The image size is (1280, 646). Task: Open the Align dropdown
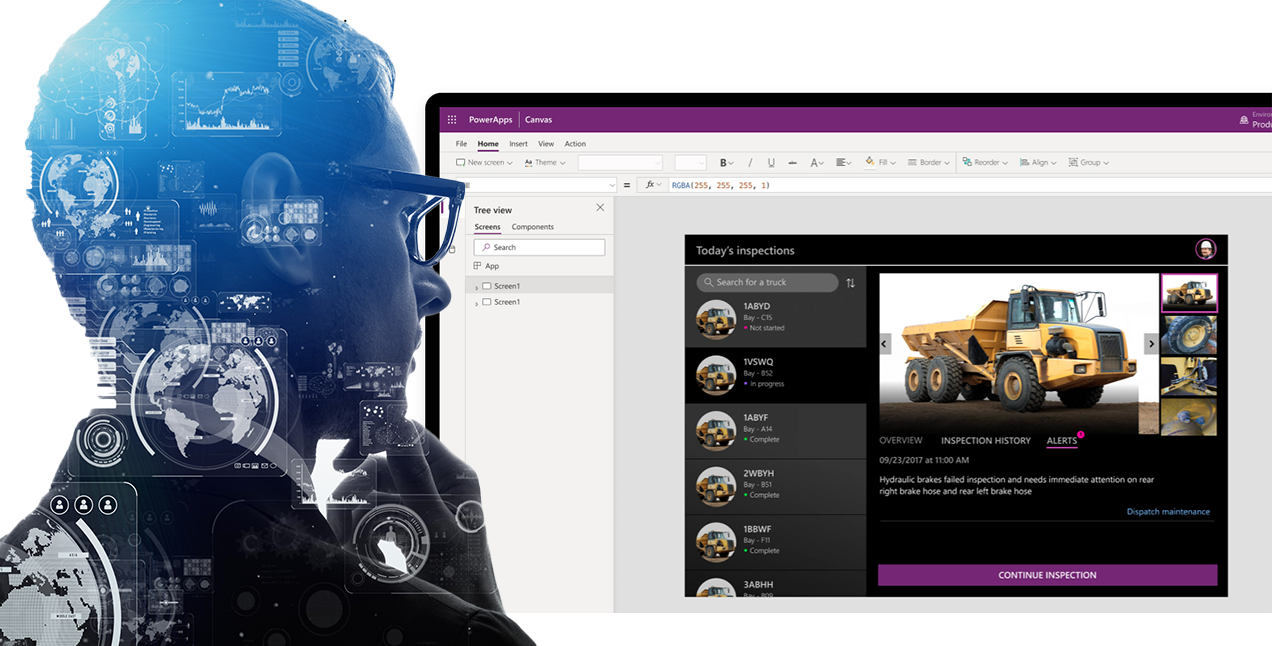(1038, 162)
